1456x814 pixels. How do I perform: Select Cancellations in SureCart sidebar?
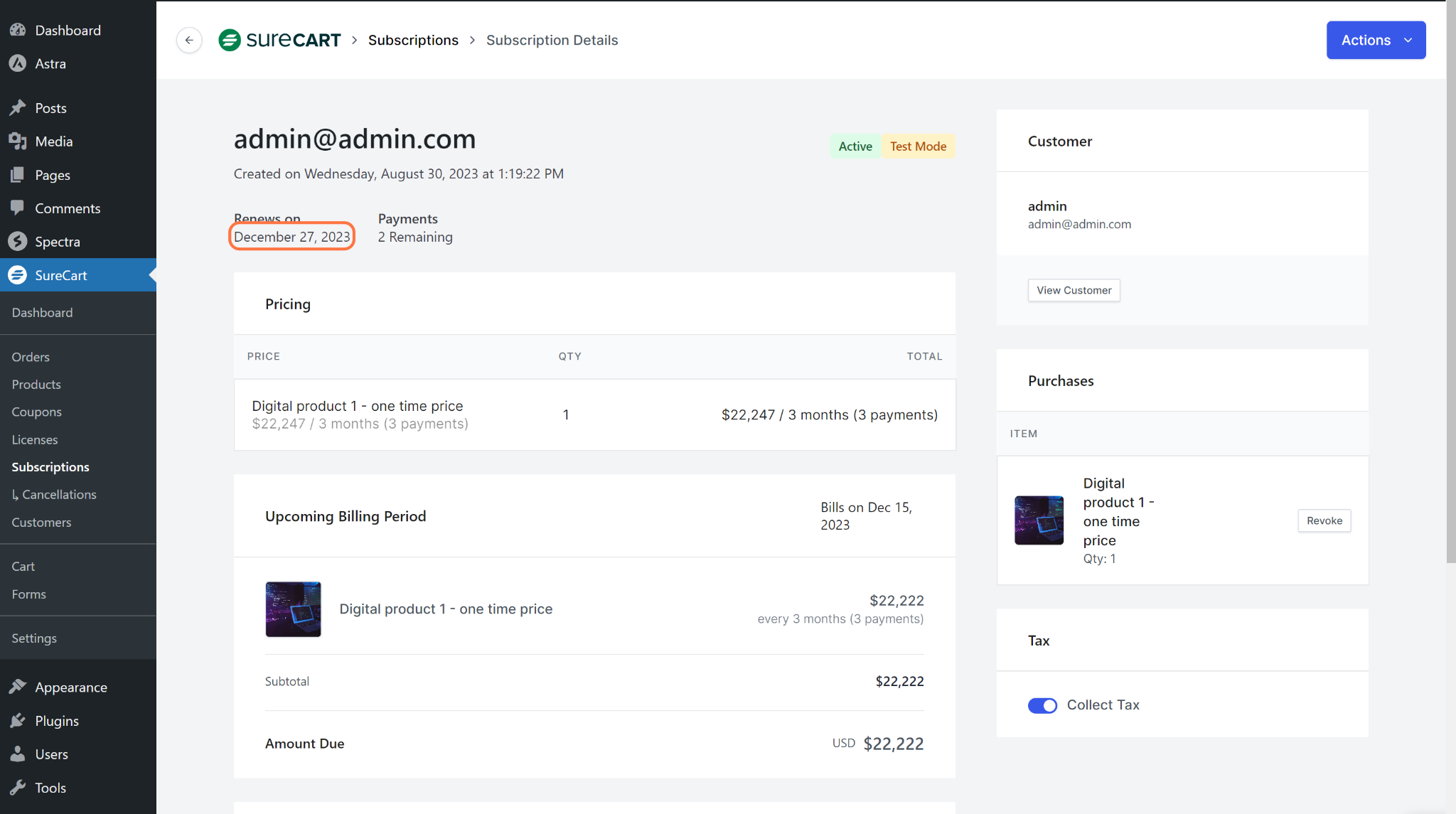point(57,494)
